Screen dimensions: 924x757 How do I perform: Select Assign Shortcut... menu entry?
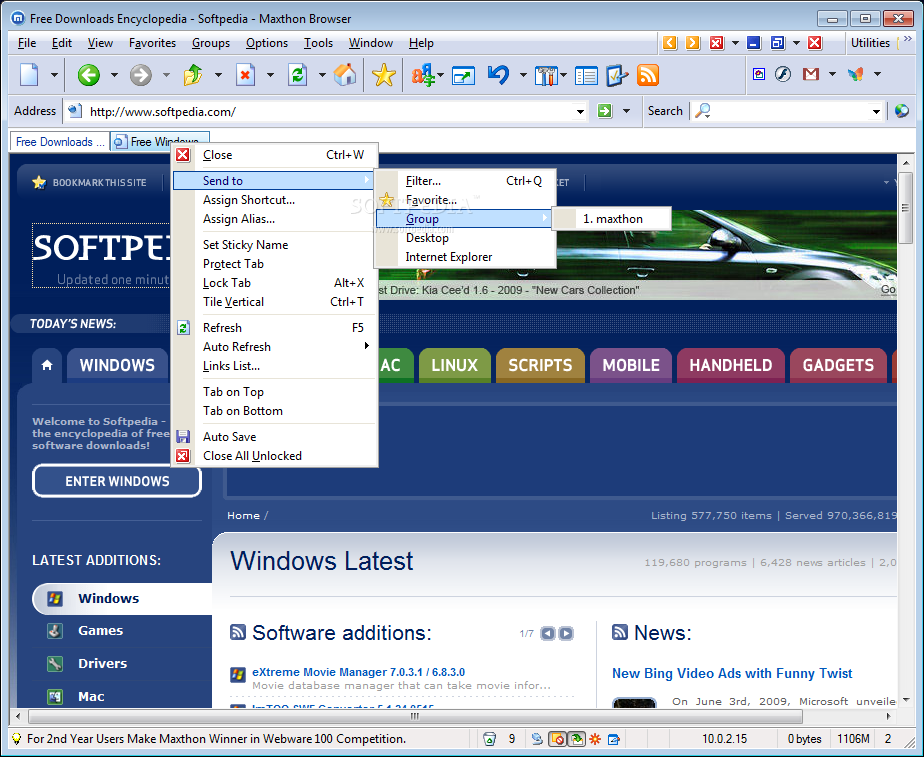click(x=275, y=200)
